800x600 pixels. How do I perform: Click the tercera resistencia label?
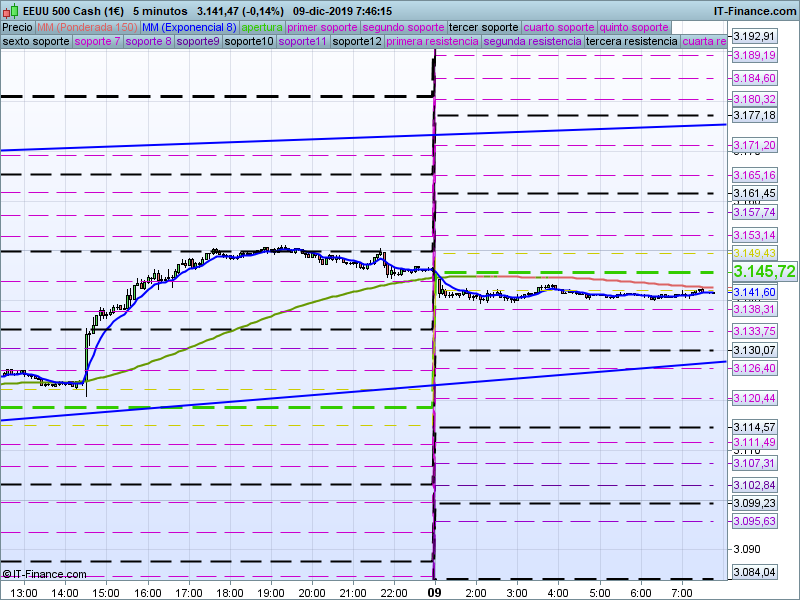click(631, 42)
